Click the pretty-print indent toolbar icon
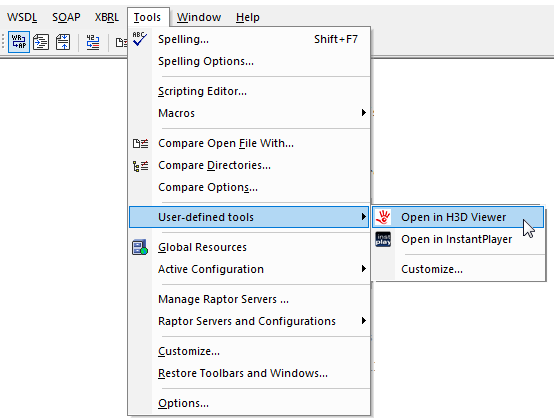554x420 pixels. [x=41, y=42]
